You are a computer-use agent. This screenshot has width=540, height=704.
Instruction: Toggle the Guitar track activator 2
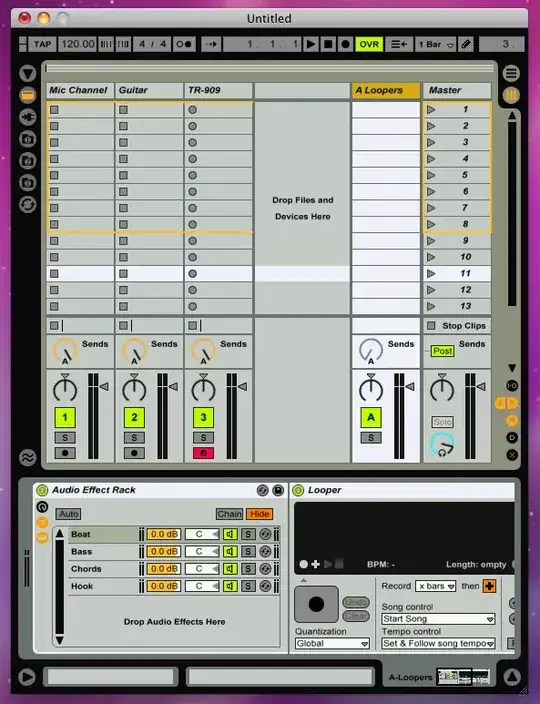tap(134, 417)
